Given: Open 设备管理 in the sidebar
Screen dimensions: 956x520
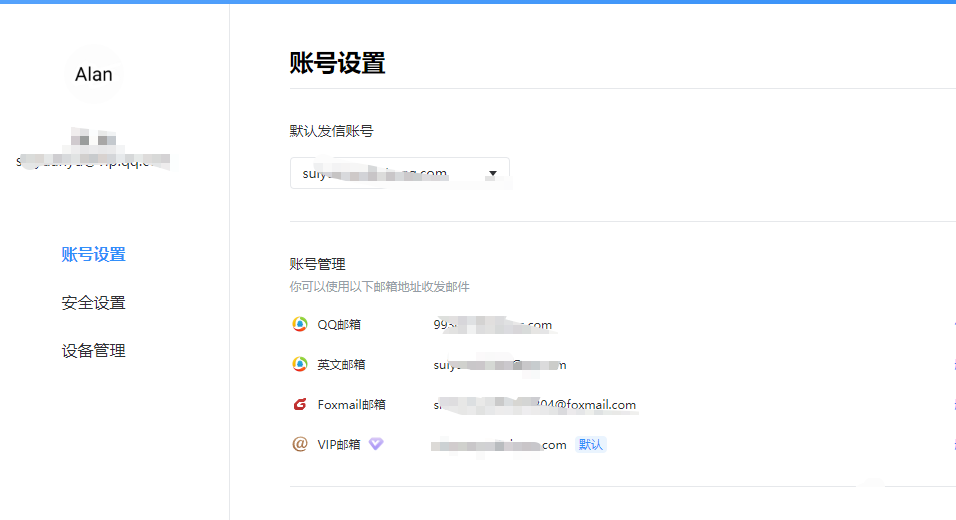Looking at the screenshot, I should coord(93,351).
